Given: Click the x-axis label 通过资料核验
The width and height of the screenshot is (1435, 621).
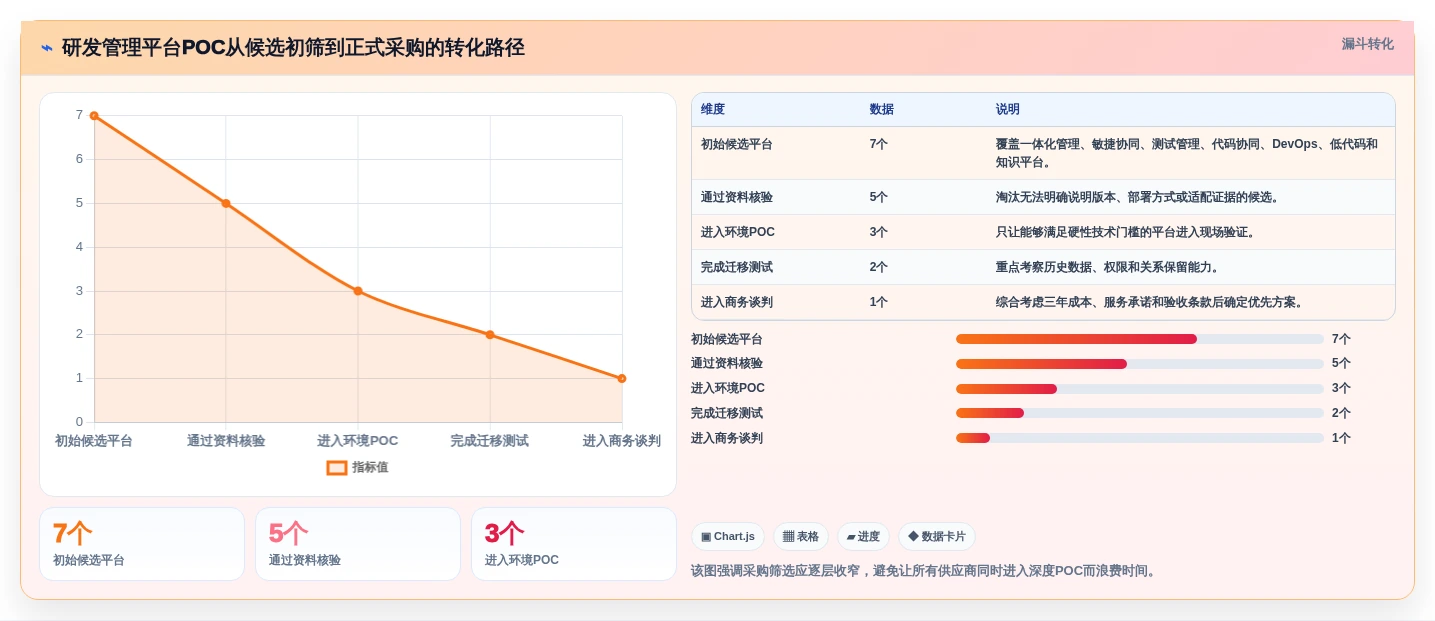Looking at the screenshot, I should point(226,441).
